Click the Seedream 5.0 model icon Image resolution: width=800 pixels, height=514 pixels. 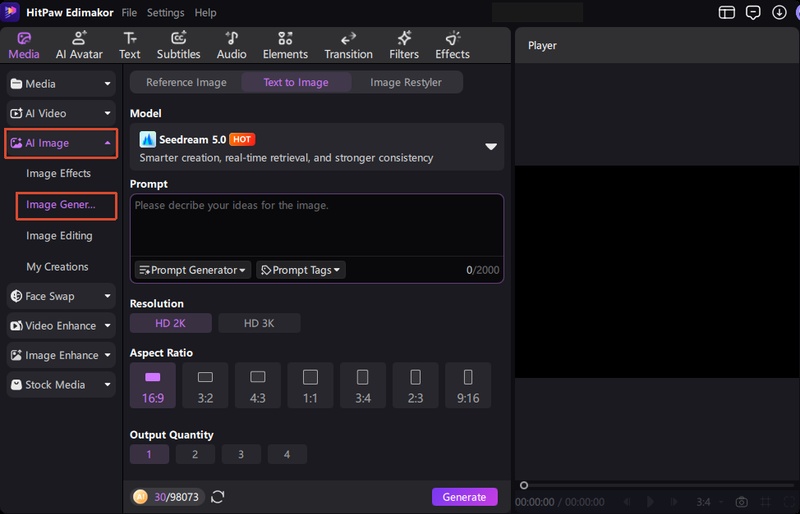tap(147, 139)
